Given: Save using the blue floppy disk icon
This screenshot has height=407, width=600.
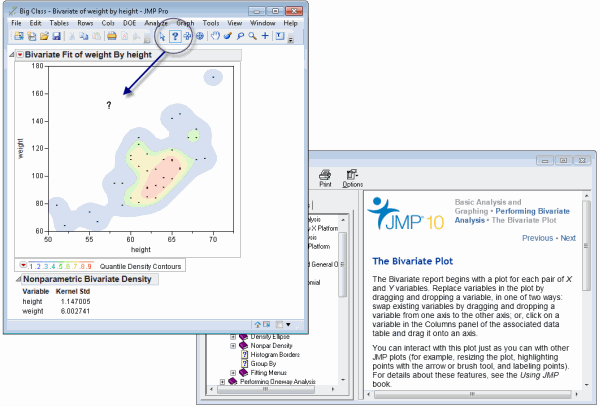Looking at the screenshot, I should click(x=57, y=36).
